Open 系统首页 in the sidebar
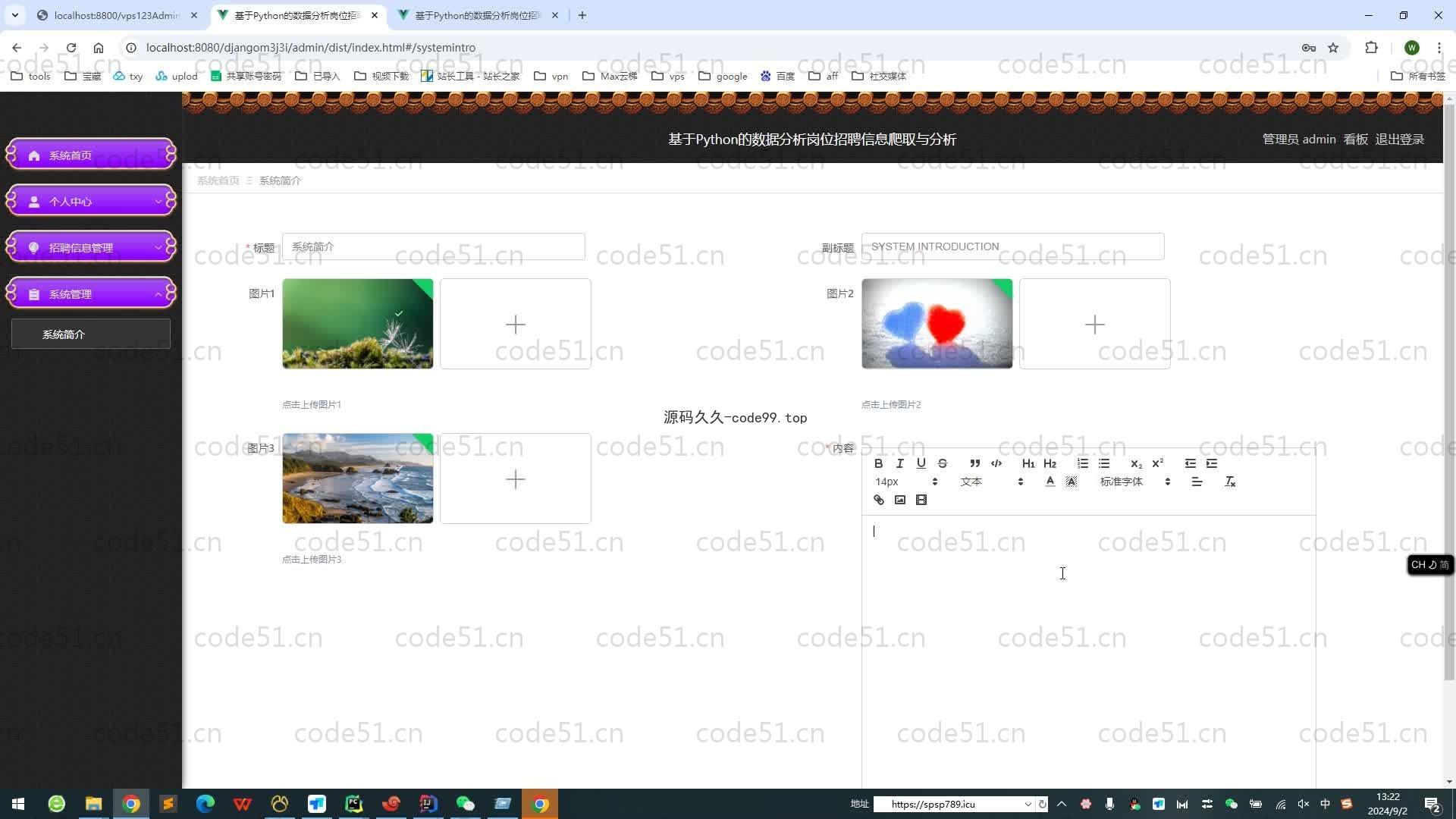 point(91,155)
